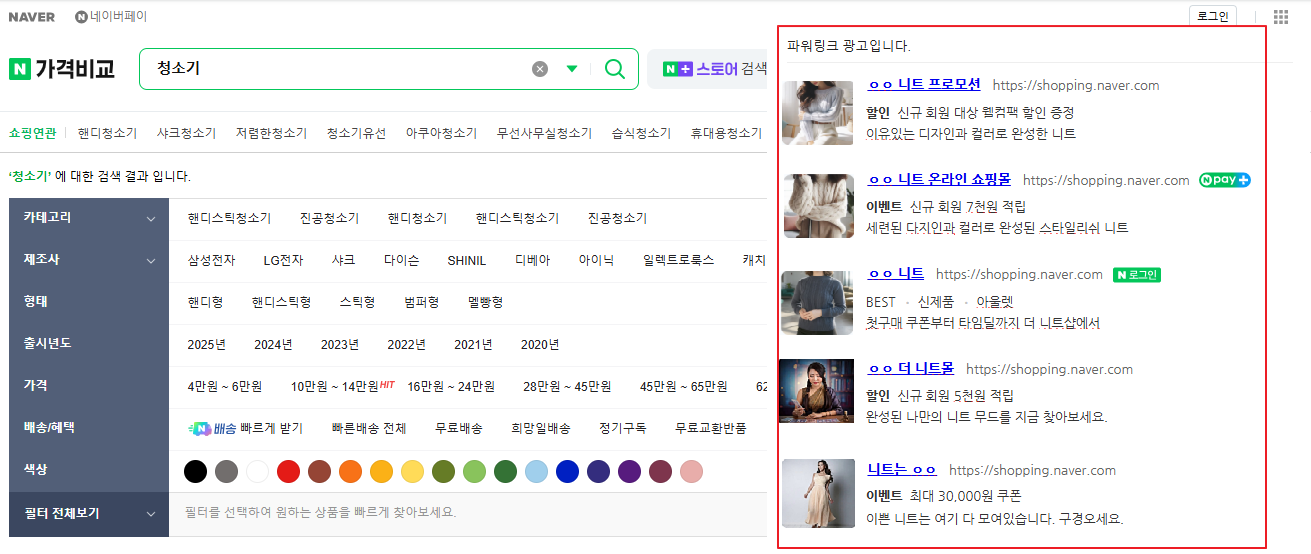This screenshot has width=1311, height=554.
Task: Open the 무선사무실청소기 related search
Action: tap(544, 133)
